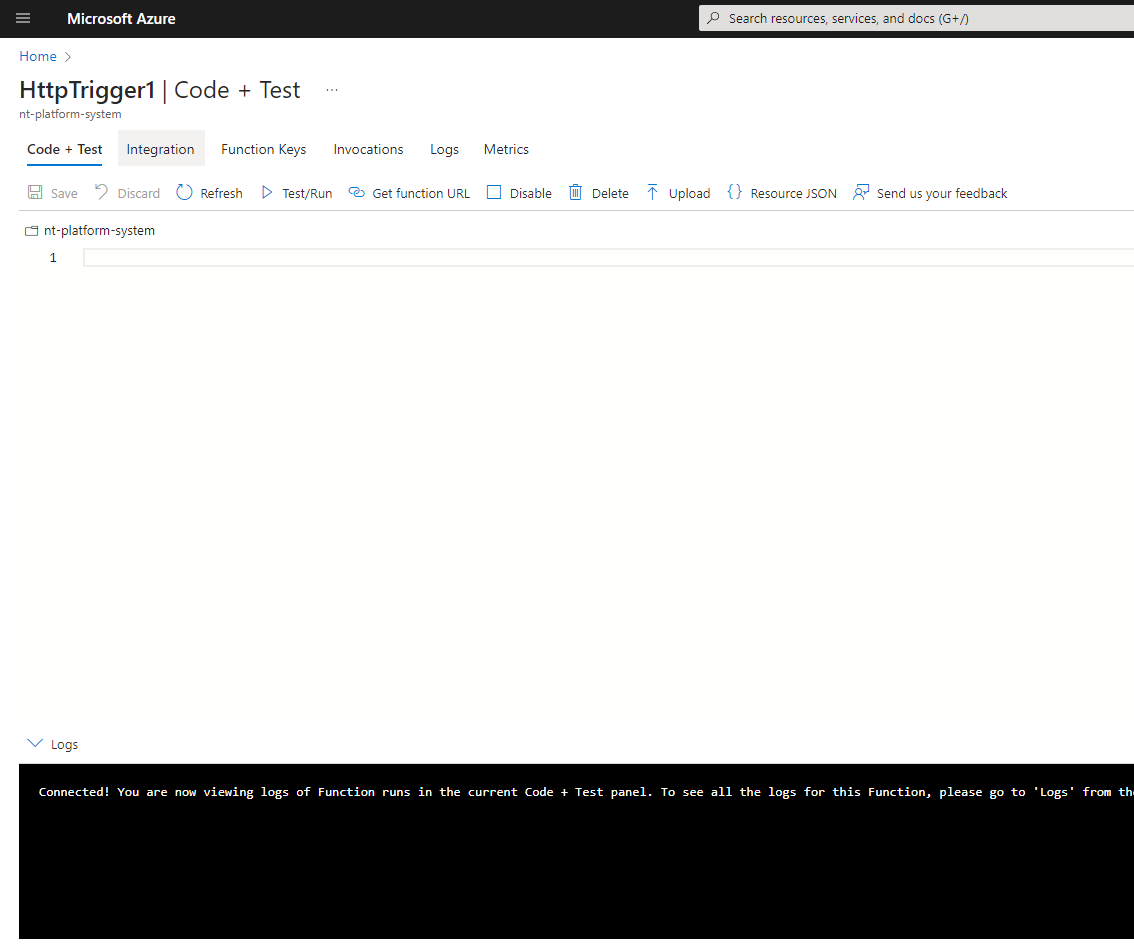1134x950 pixels.
Task: Focus the Search resources input box
Action: pyautogui.click(x=916, y=18)
